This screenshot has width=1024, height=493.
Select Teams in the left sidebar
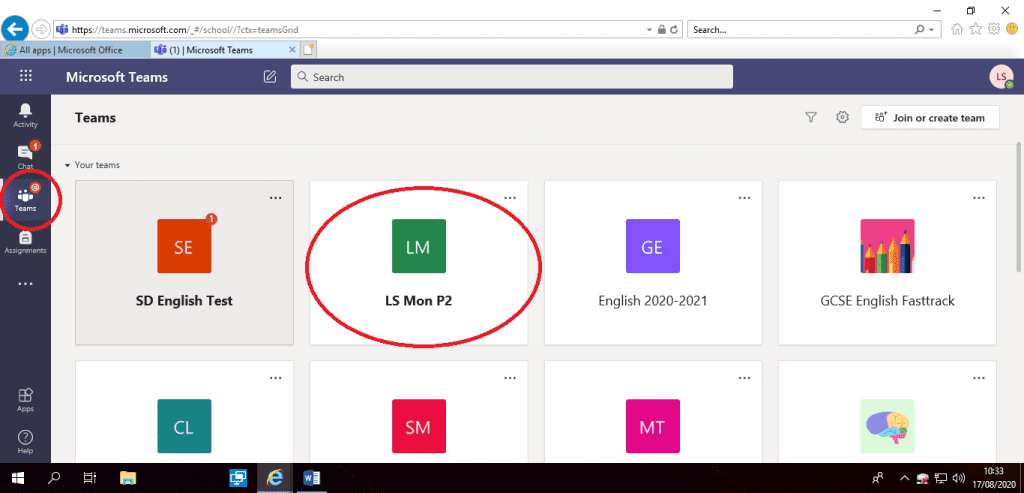pyautogui.click(x=25, y=199)
